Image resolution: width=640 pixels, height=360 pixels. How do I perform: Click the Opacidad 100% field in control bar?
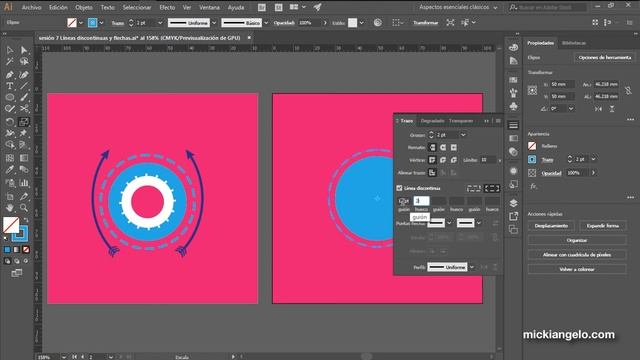[x=309, y=23]
